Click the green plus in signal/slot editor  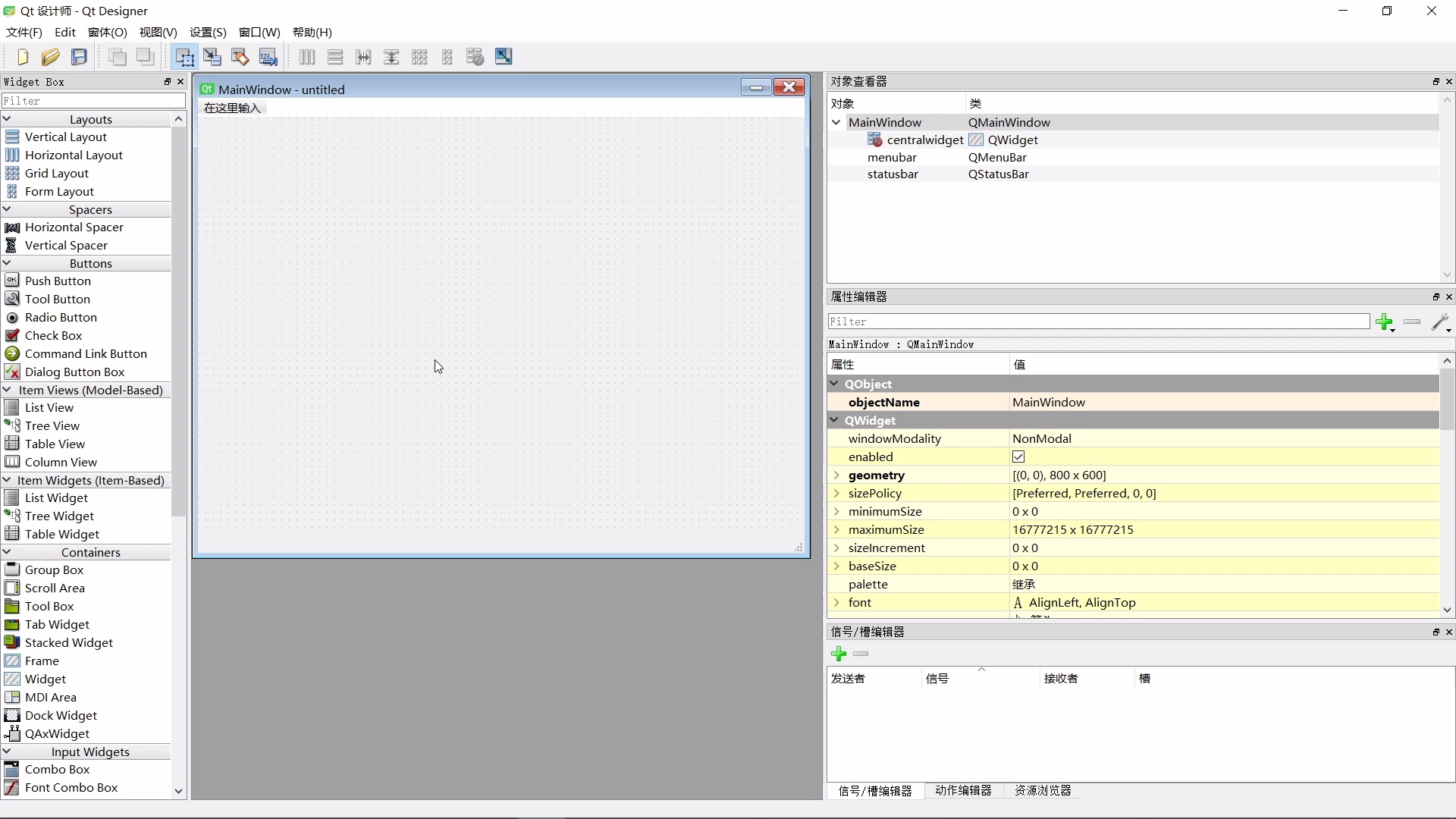click(839, 654)
